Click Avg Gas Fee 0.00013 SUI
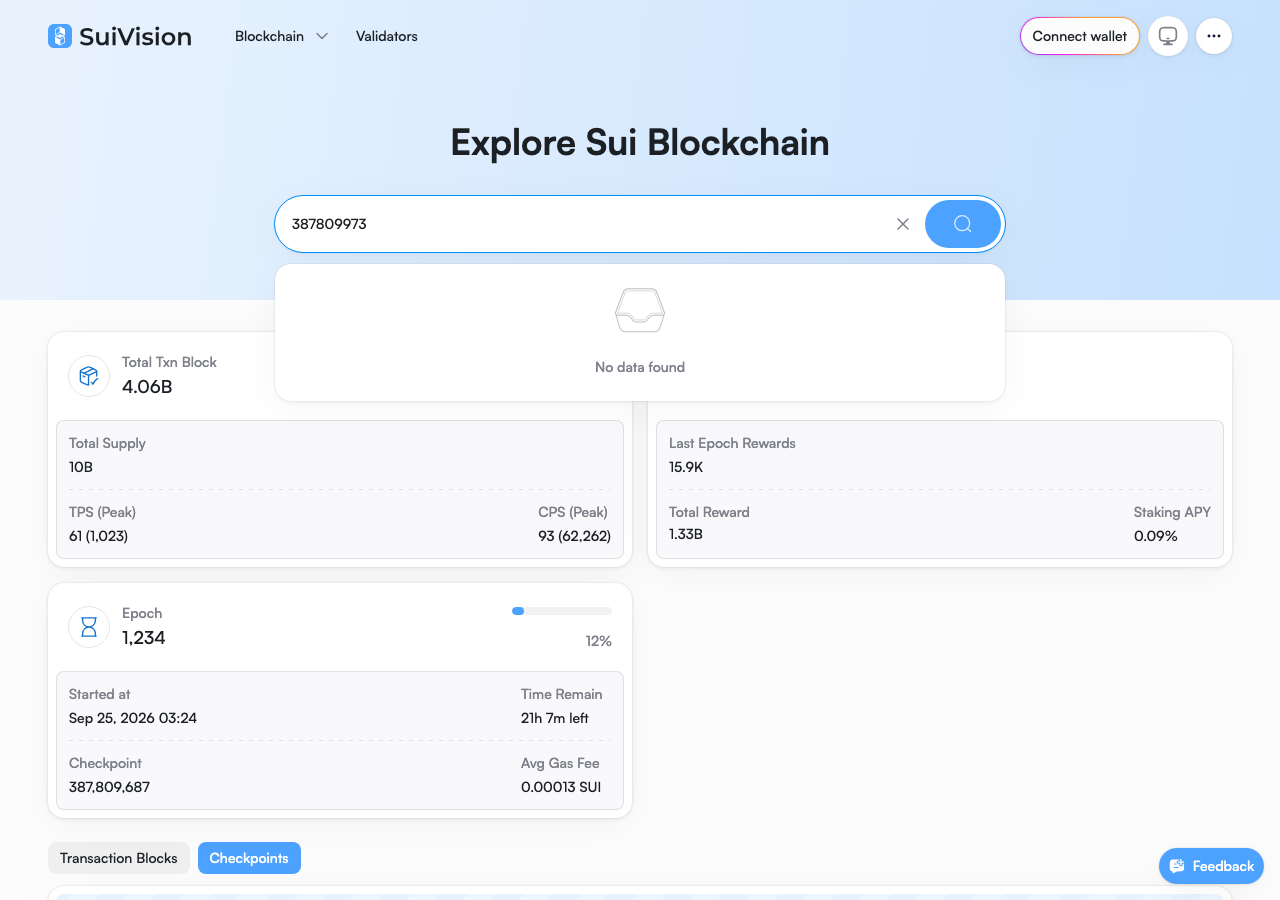This screenshot has width=1280, height=900. click(x=561, y=787)
